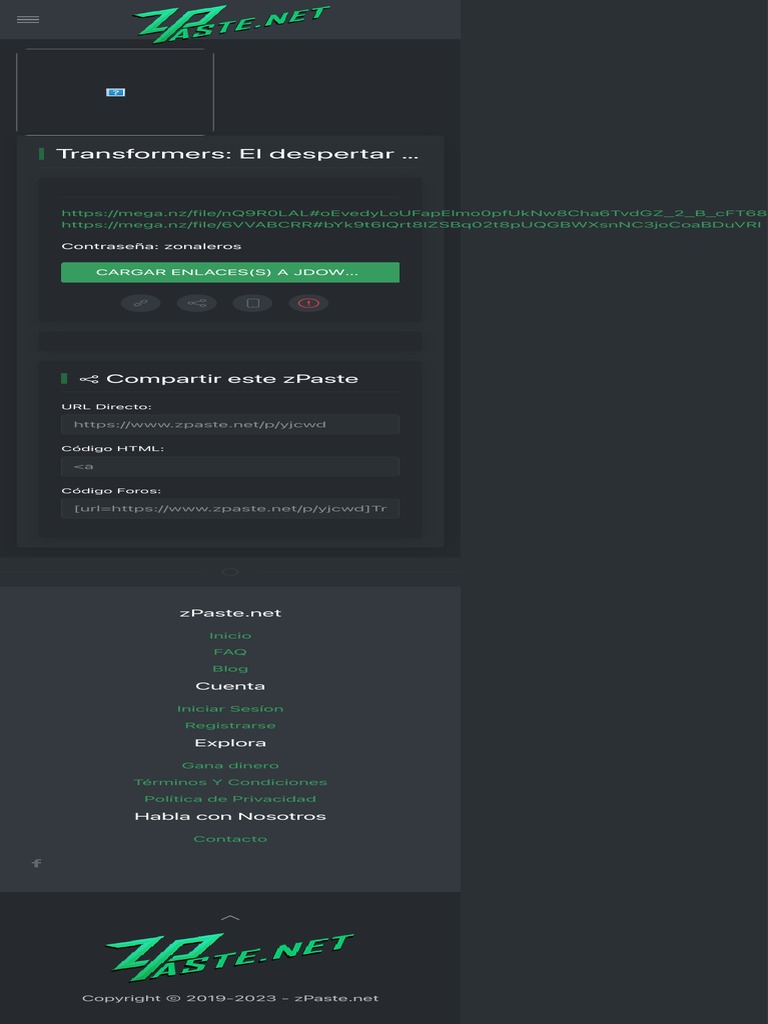This screenshot has height=1024, width=768.
Task: Open the first mega.nz link starting nQ9R0LAL
Action: [x=414, y=213]
